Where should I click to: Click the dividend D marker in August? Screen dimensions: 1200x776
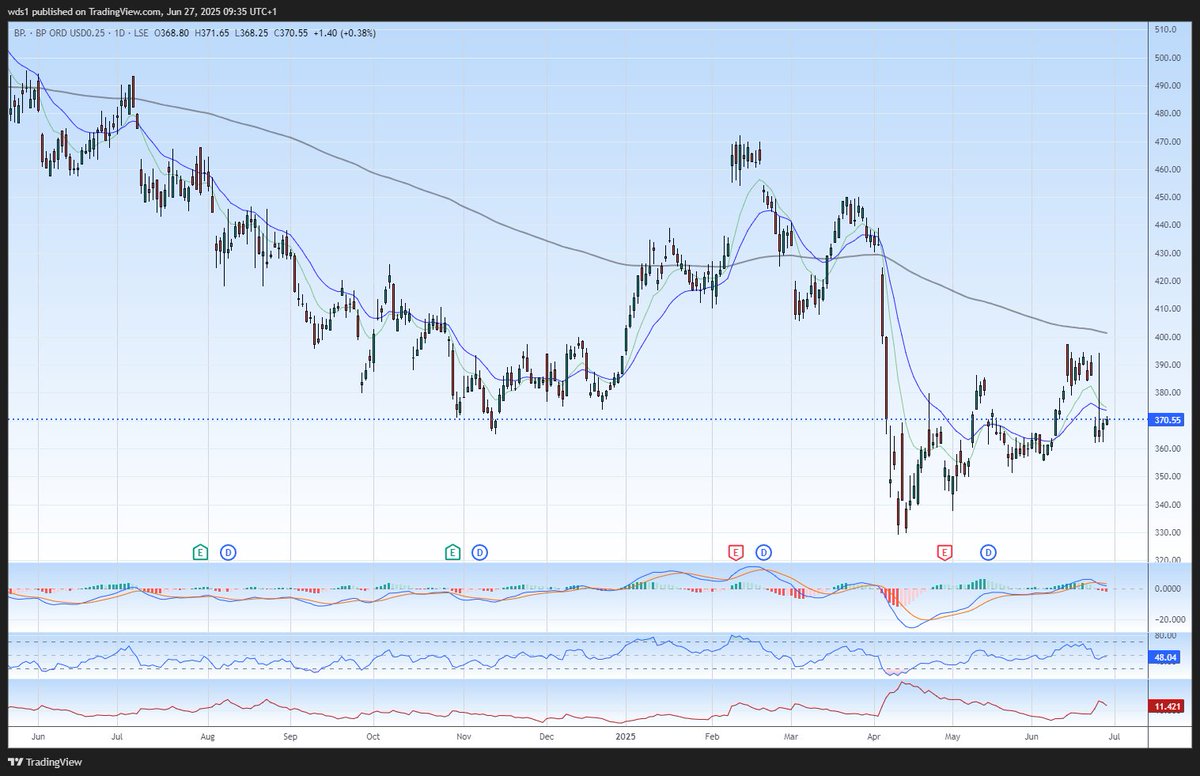tap(228, 551)
